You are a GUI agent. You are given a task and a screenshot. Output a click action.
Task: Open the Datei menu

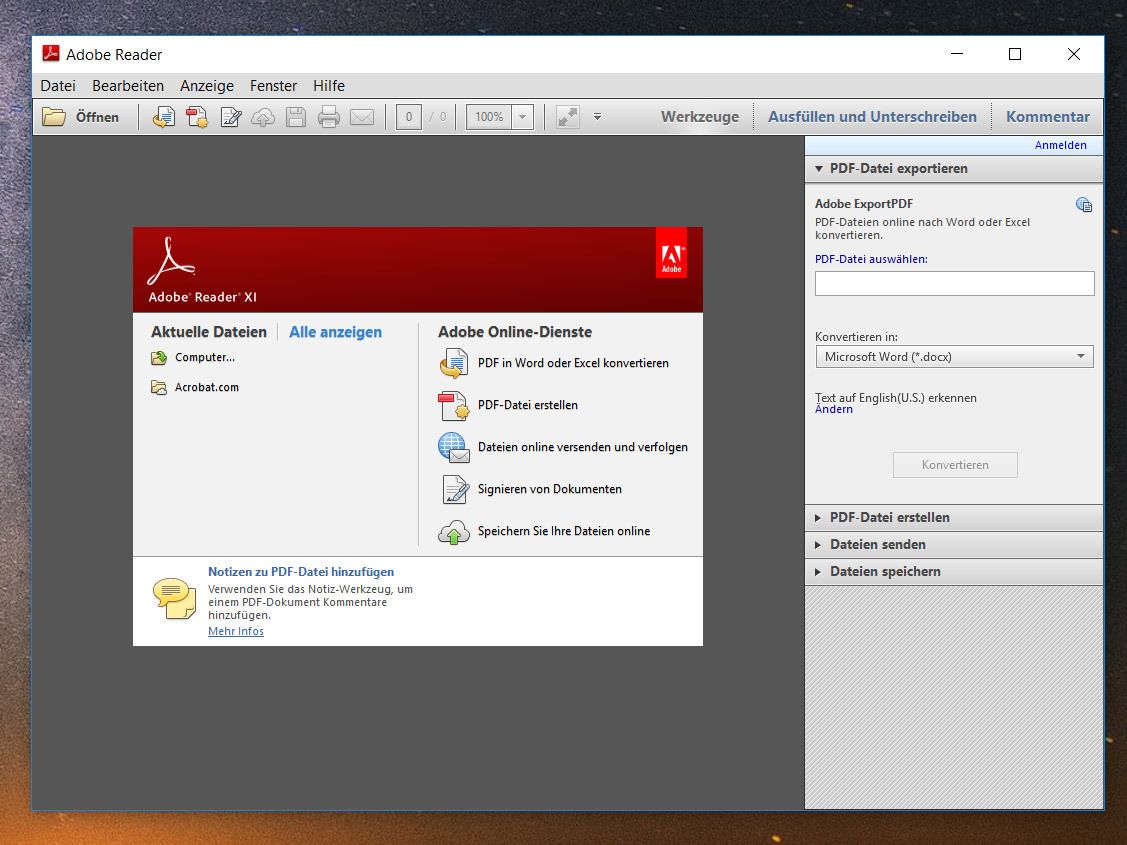click(x=58, y=86)
